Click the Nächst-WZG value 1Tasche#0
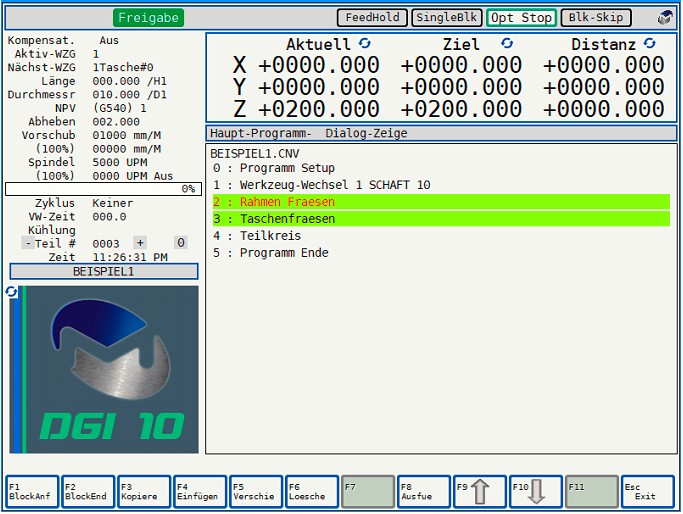The image size is (683, 514). pyautogui.click(x=123, y=68)
